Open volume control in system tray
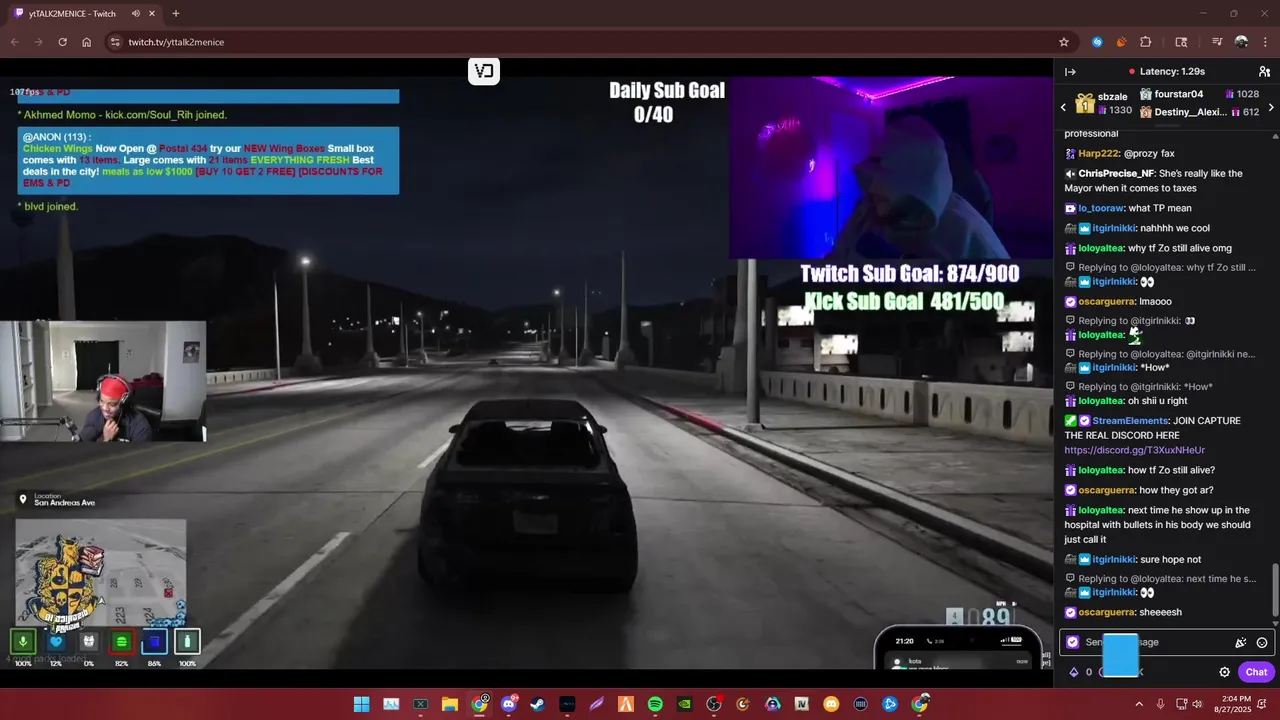 coord(1197,704)
